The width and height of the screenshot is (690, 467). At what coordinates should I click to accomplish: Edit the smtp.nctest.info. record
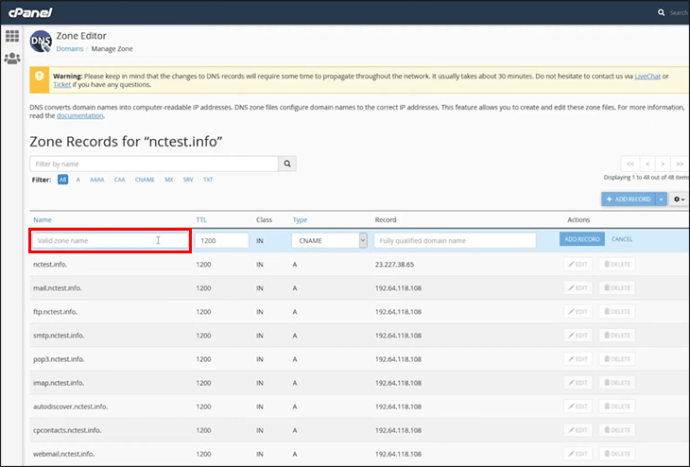578,335
